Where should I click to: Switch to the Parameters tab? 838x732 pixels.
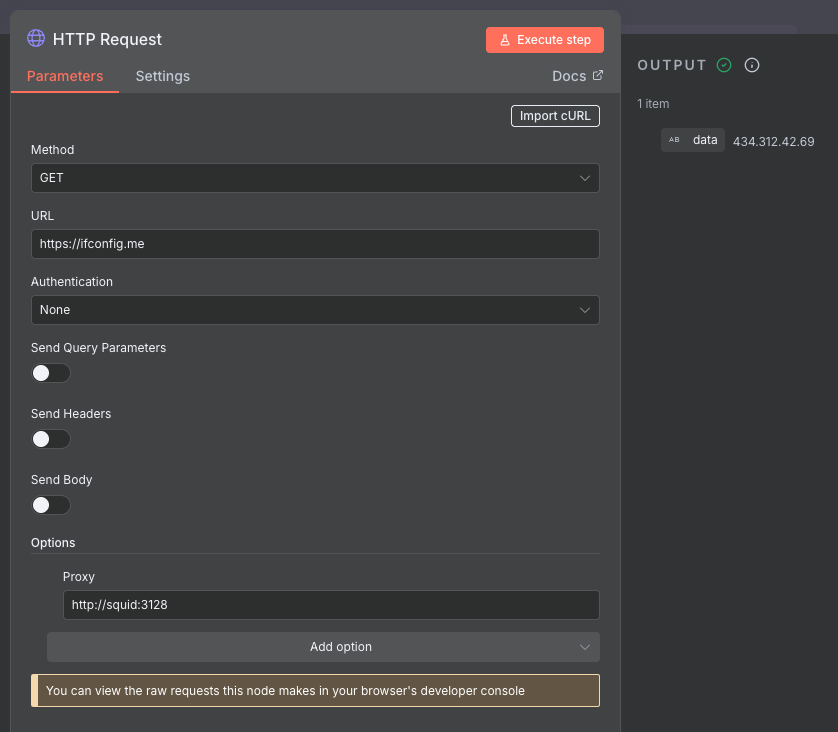(65, 76)
